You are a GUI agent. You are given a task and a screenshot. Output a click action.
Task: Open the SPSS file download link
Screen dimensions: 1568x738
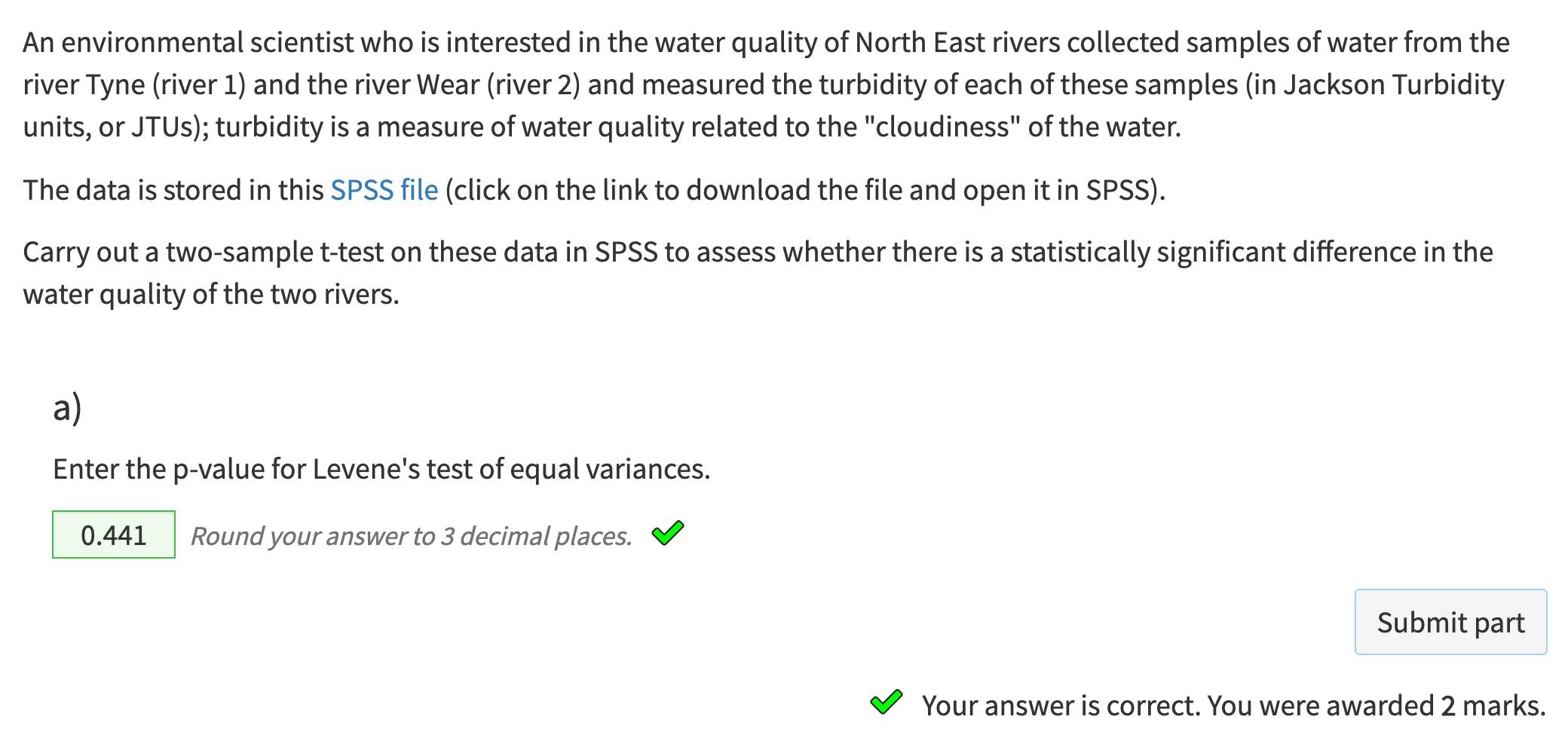point(384,190)
